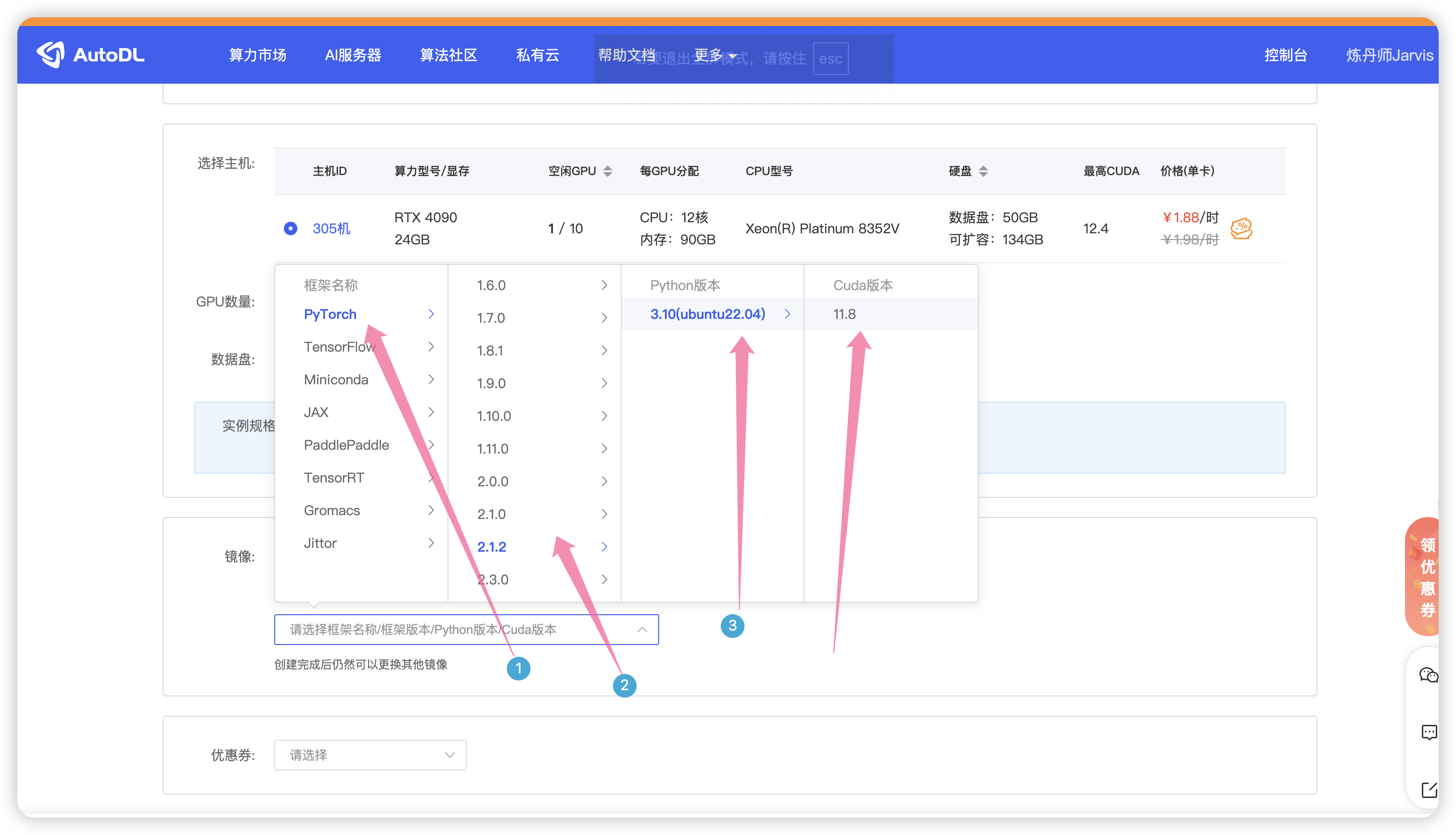Select the 305机 host radio button
Image resolution: width=1456 pixels, height=835 pixels.
coord(291,228)
